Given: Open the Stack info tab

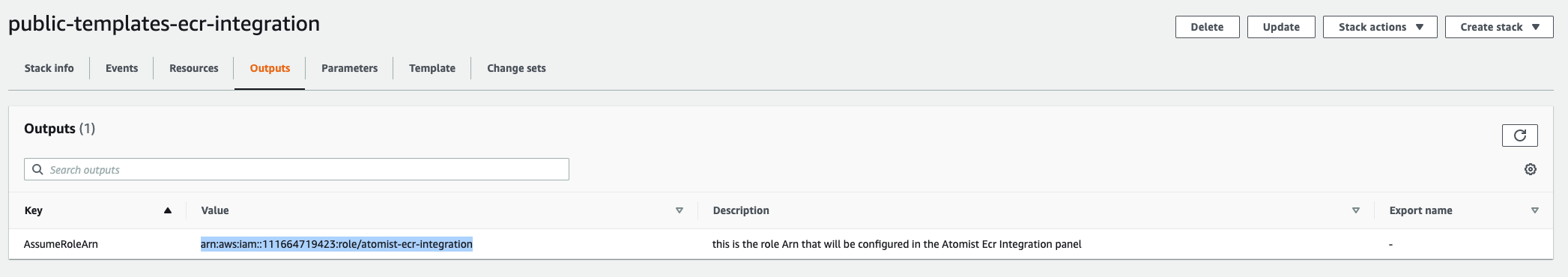Looking at the screenshot, I should (49, 68).
